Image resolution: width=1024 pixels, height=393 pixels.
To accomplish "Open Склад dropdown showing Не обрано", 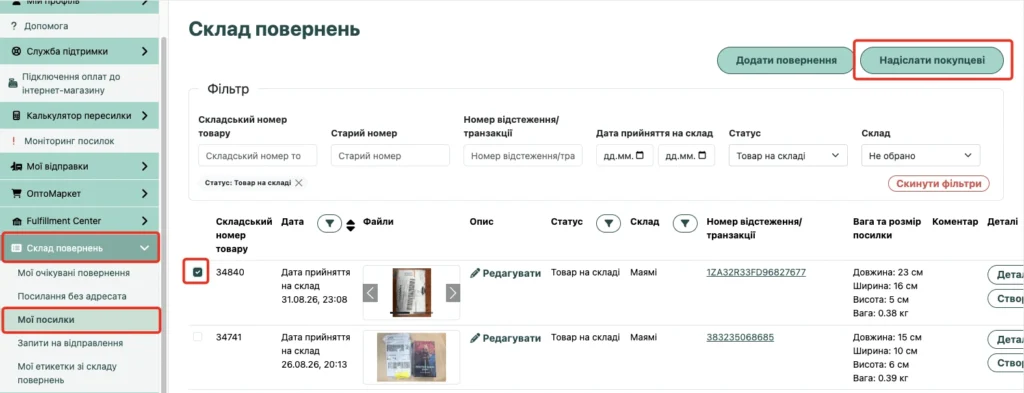I will 921,156.
